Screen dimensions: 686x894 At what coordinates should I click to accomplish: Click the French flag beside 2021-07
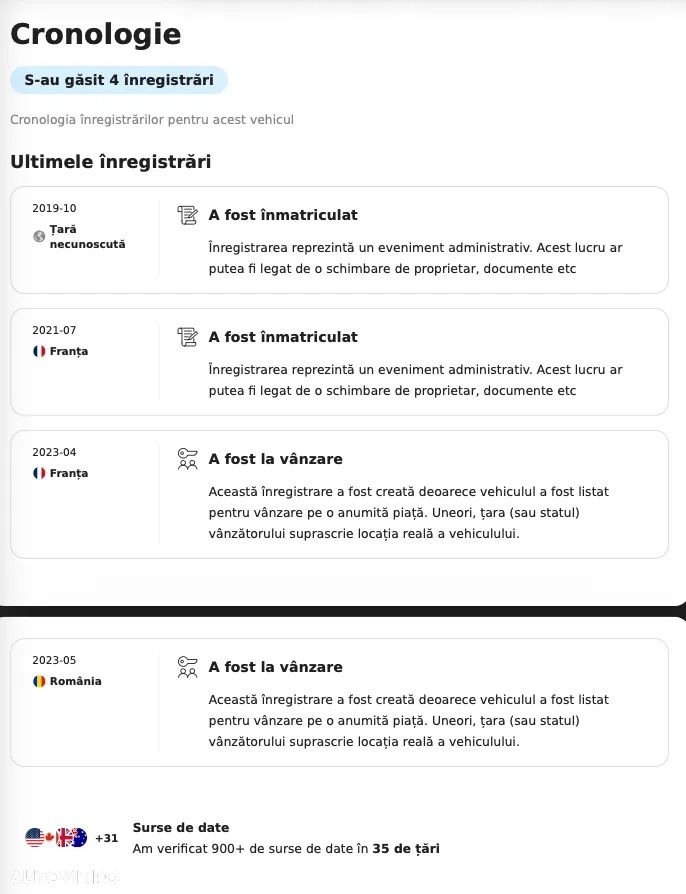coord(39,352)
